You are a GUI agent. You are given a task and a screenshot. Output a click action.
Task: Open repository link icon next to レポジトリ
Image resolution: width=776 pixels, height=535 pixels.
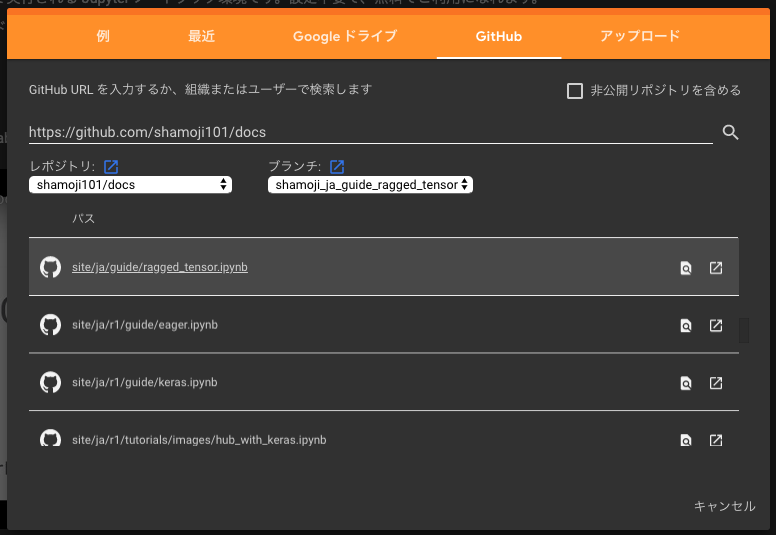pyautogui.click(x=111, y=167)
